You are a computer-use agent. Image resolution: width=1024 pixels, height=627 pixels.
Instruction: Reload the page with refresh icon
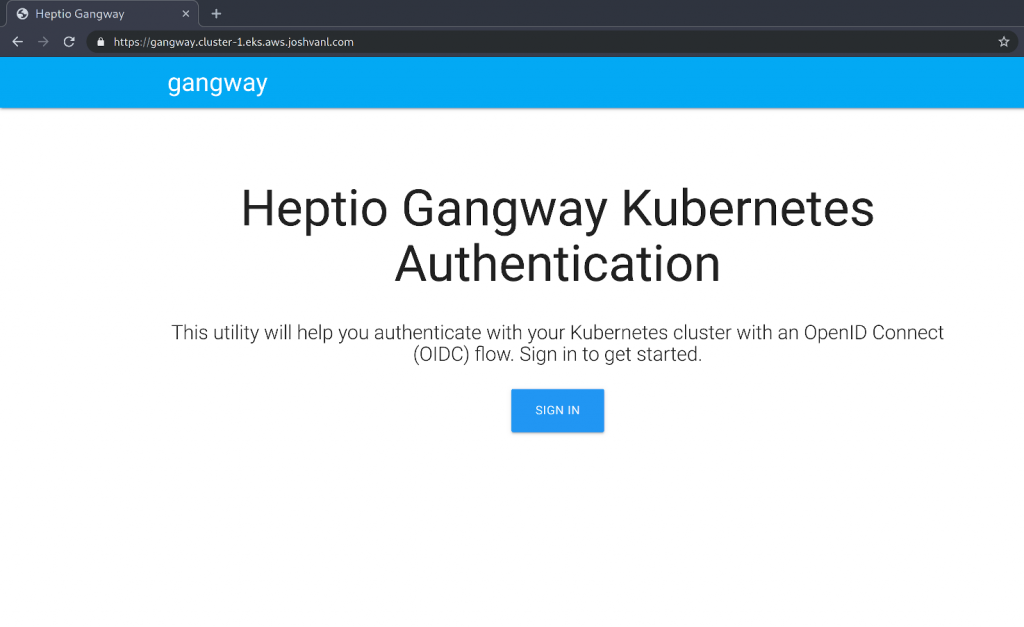point(69,42)
